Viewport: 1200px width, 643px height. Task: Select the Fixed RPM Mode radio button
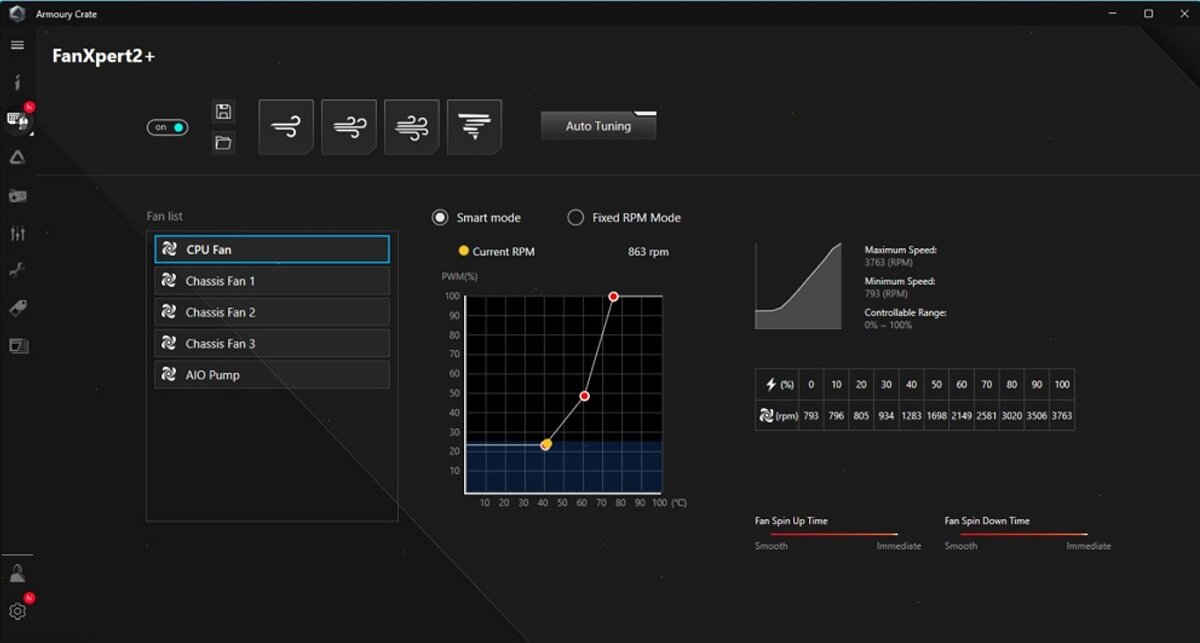[x=575, y=217]
